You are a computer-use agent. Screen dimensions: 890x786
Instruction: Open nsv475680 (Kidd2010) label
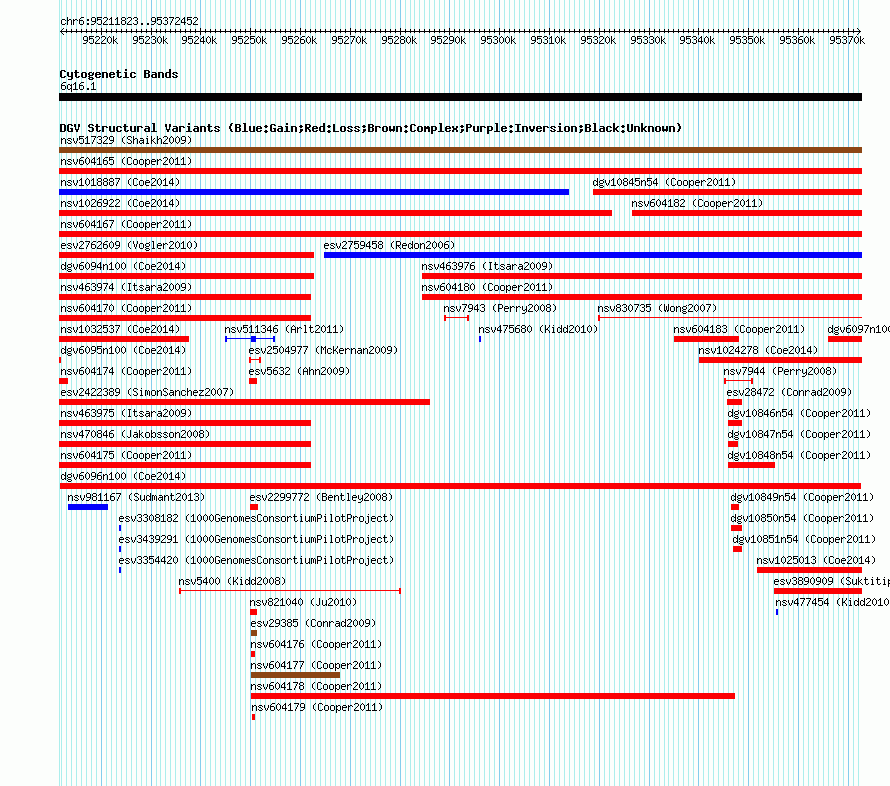click(538, 329)
